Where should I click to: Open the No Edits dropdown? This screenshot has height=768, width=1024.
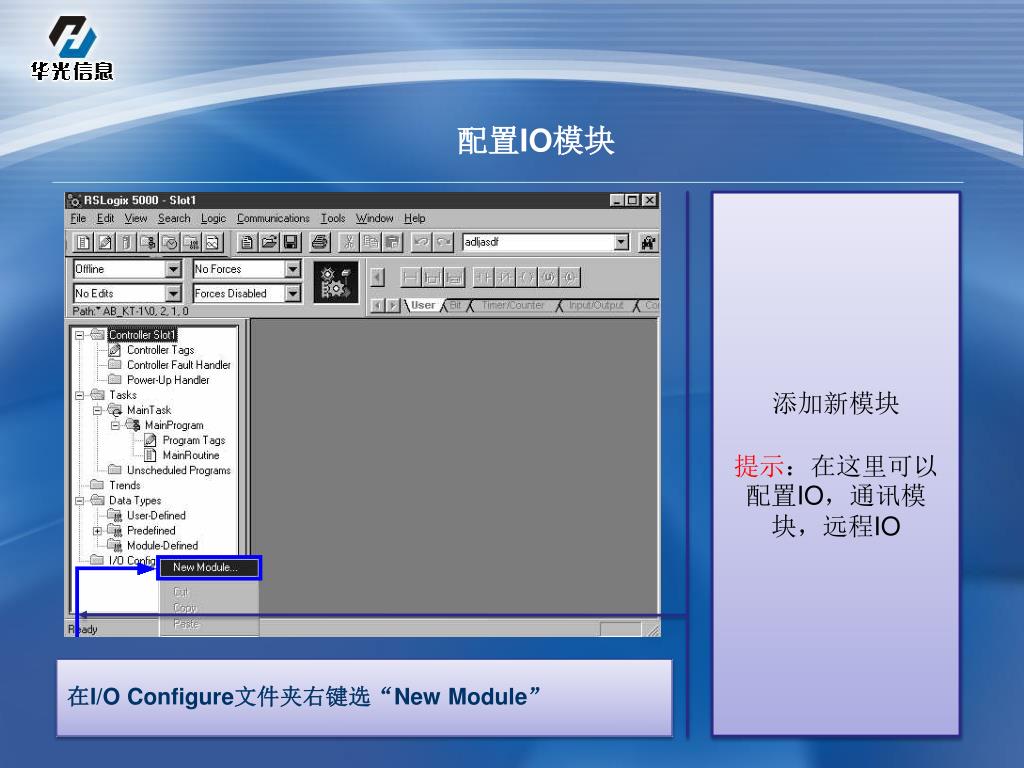click(173, 293)
